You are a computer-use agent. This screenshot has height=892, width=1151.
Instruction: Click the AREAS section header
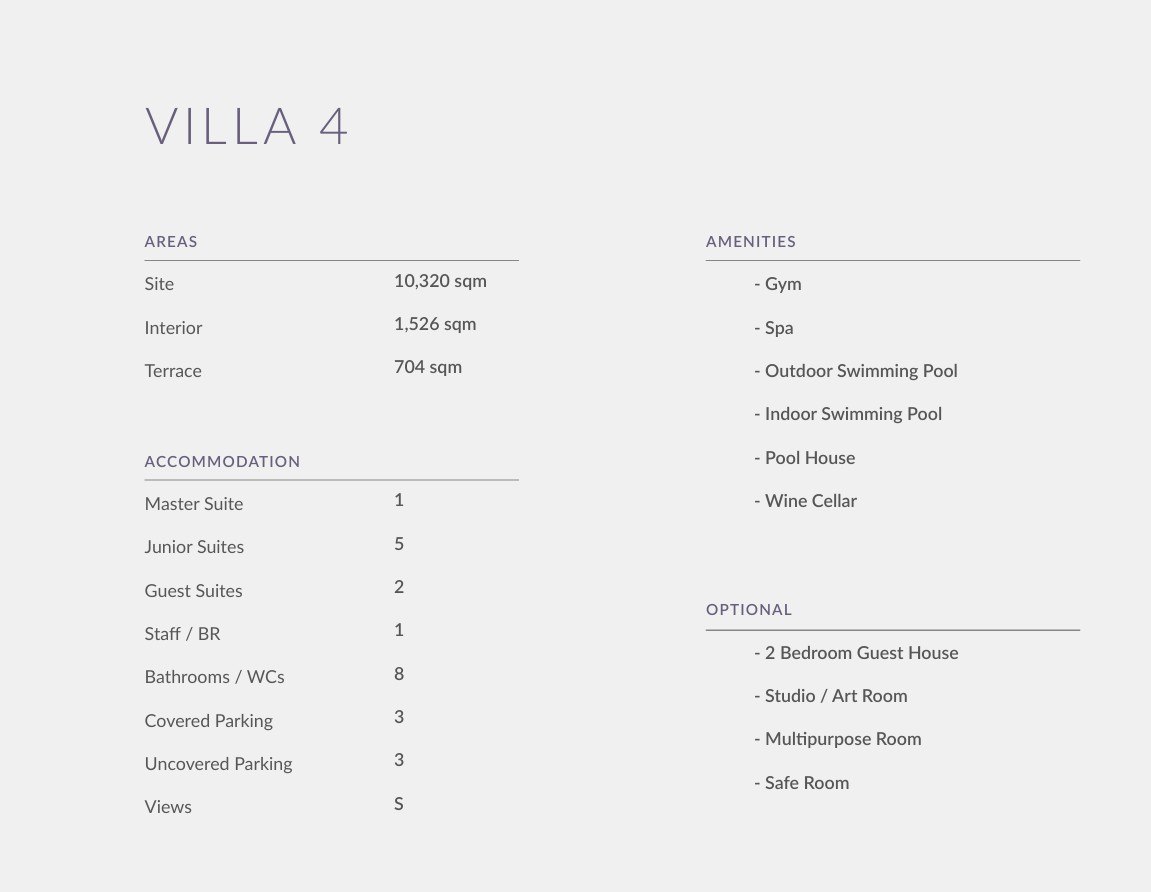click(x=171, y=241)
